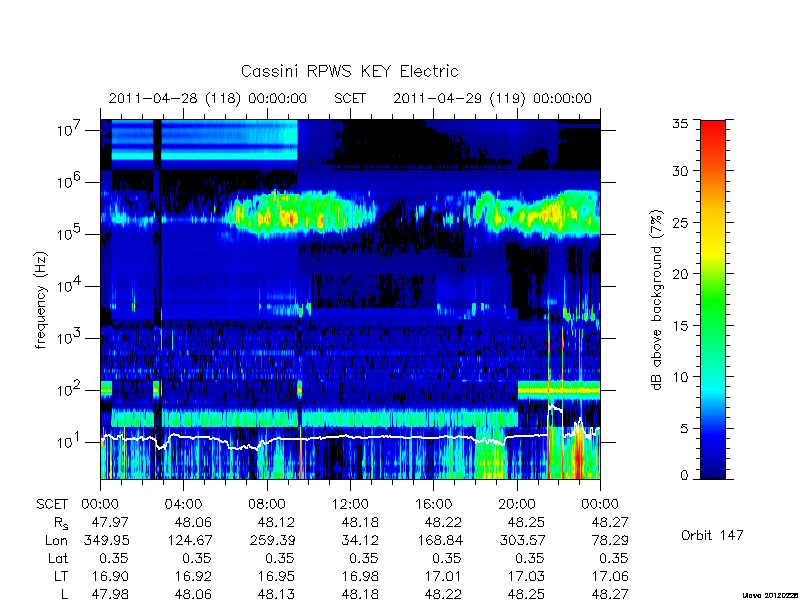This screenshot has width=800, height=600.
Task: Click the Rs value 48.12
Action: pyautogui.click(x=277, y=522)
